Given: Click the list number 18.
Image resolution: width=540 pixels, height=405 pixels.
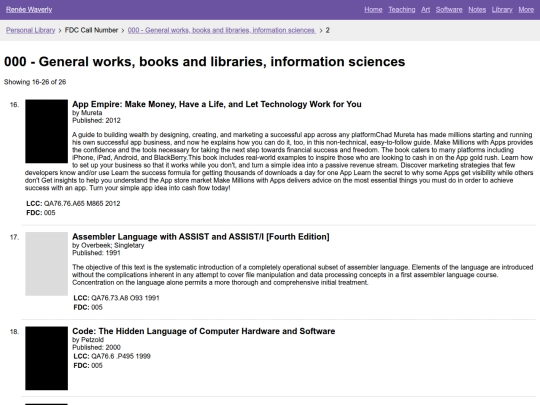Looking at the screenshot, I should point(14,332).
